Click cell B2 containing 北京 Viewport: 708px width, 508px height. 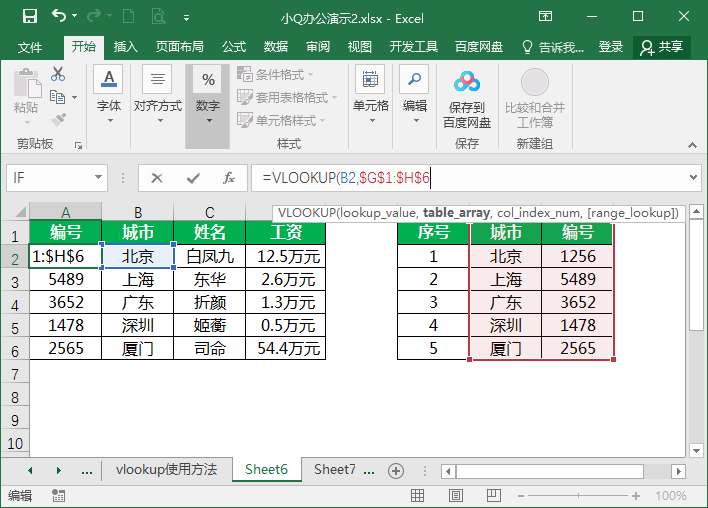(138, 256)
